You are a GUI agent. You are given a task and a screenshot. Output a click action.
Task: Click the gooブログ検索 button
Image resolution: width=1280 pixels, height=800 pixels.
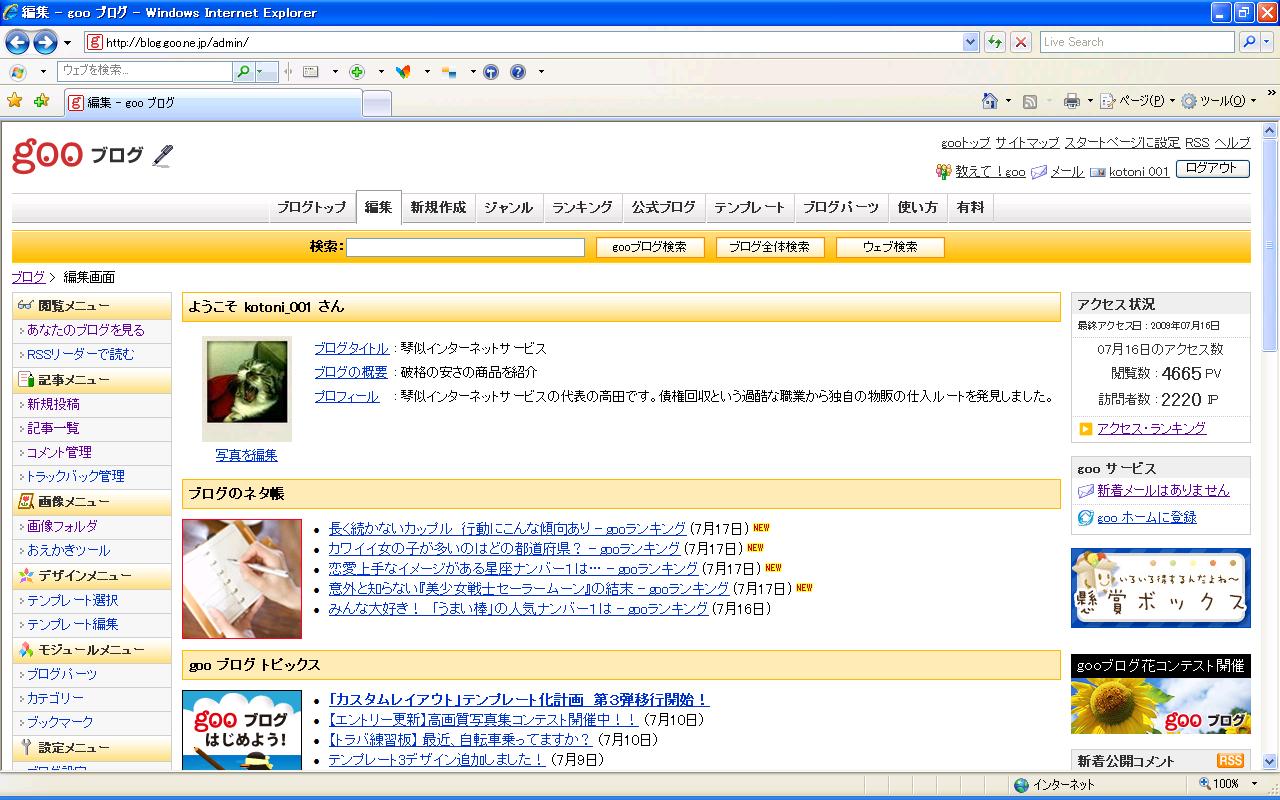coord(650,247)
